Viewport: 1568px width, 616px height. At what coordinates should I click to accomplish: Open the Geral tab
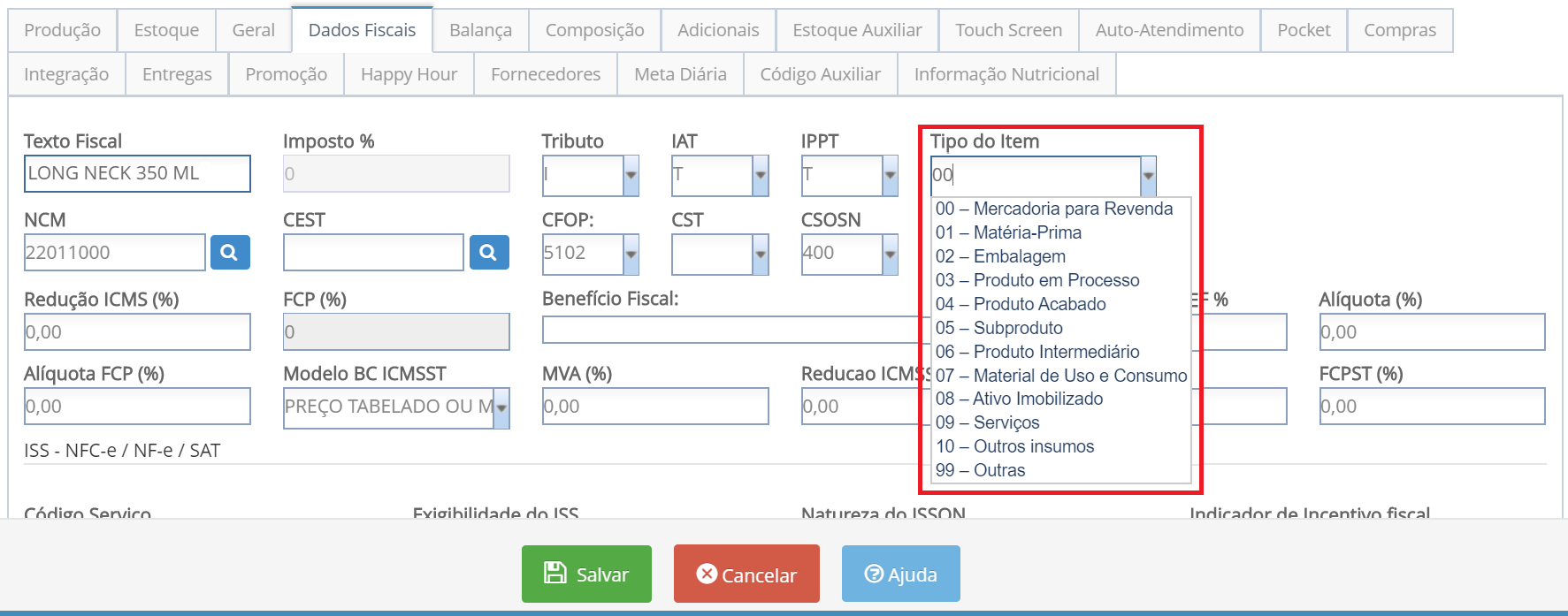(x=254, y=30)
